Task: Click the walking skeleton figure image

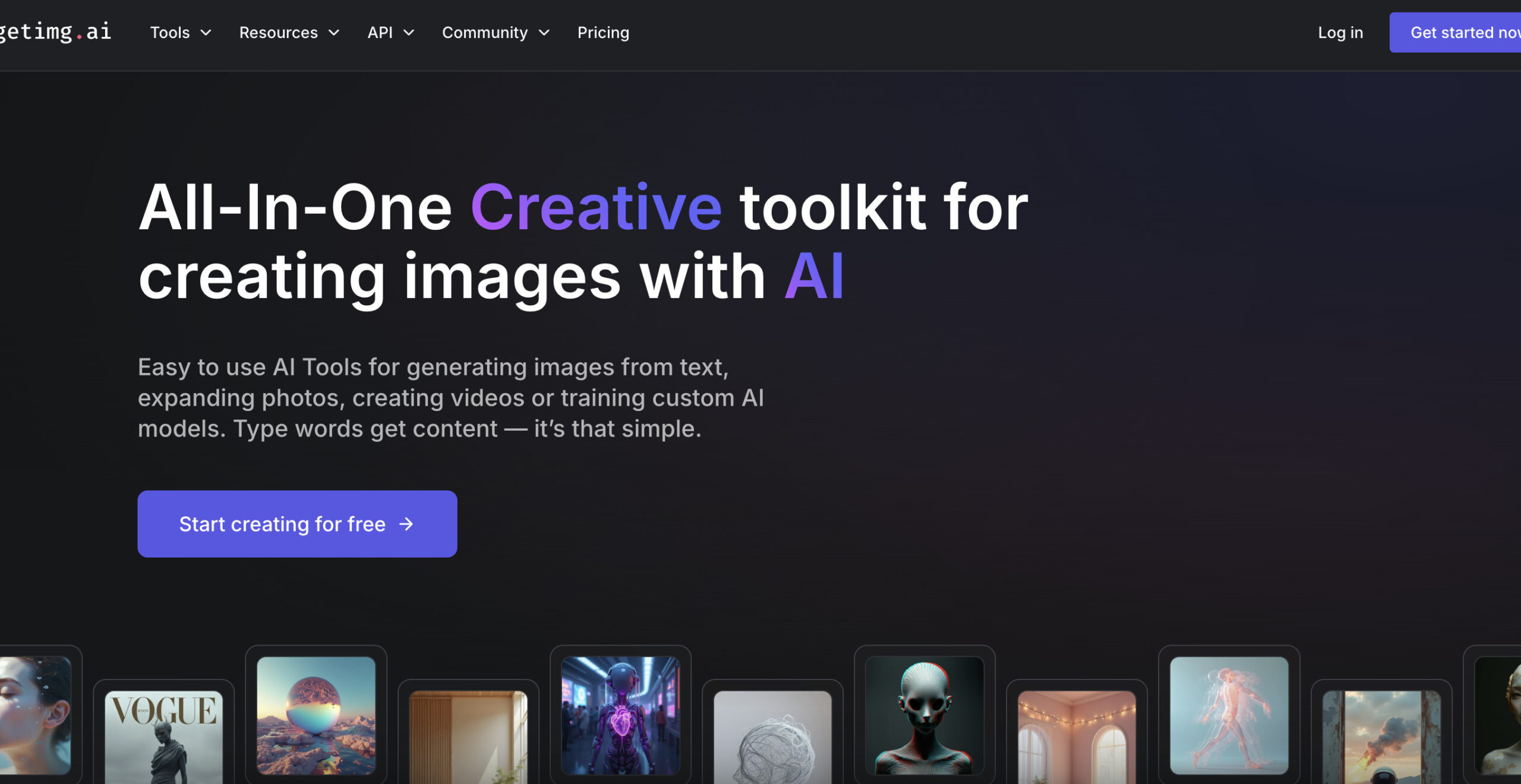Action: [1229, 715]
